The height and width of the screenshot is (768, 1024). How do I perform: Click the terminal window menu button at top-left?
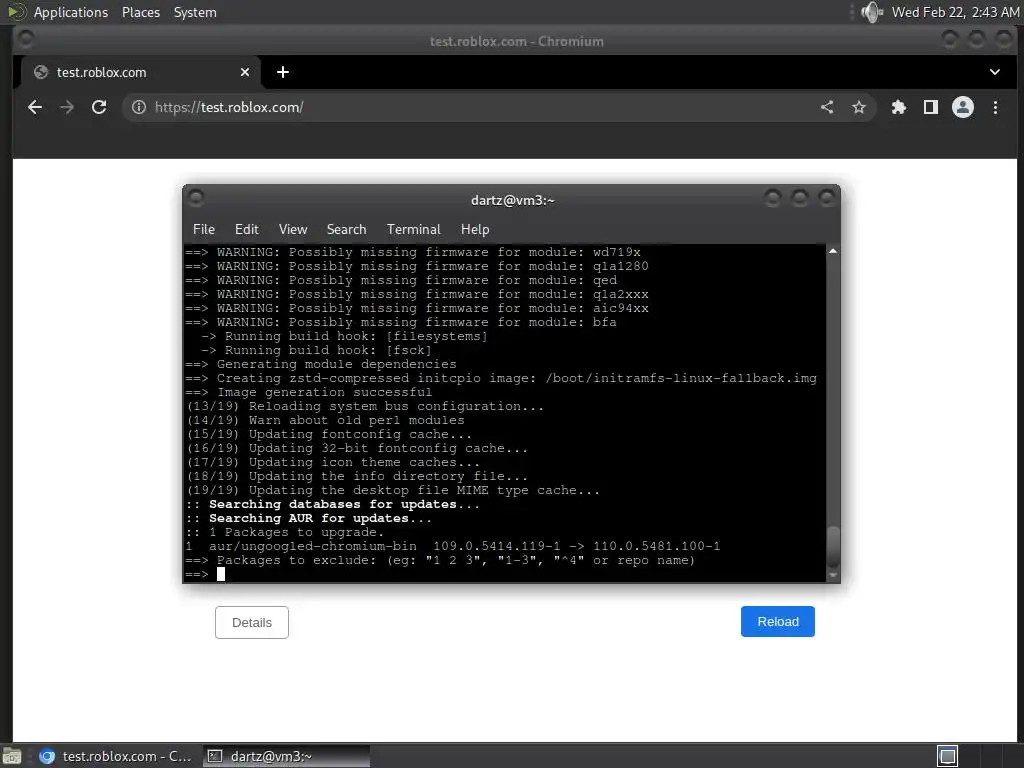[196, 197]
